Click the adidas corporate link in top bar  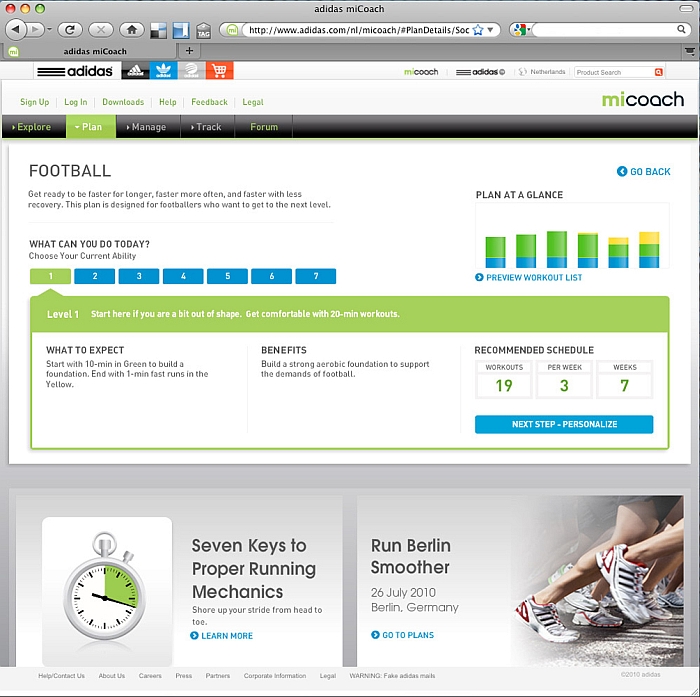(x=480, y=72)
